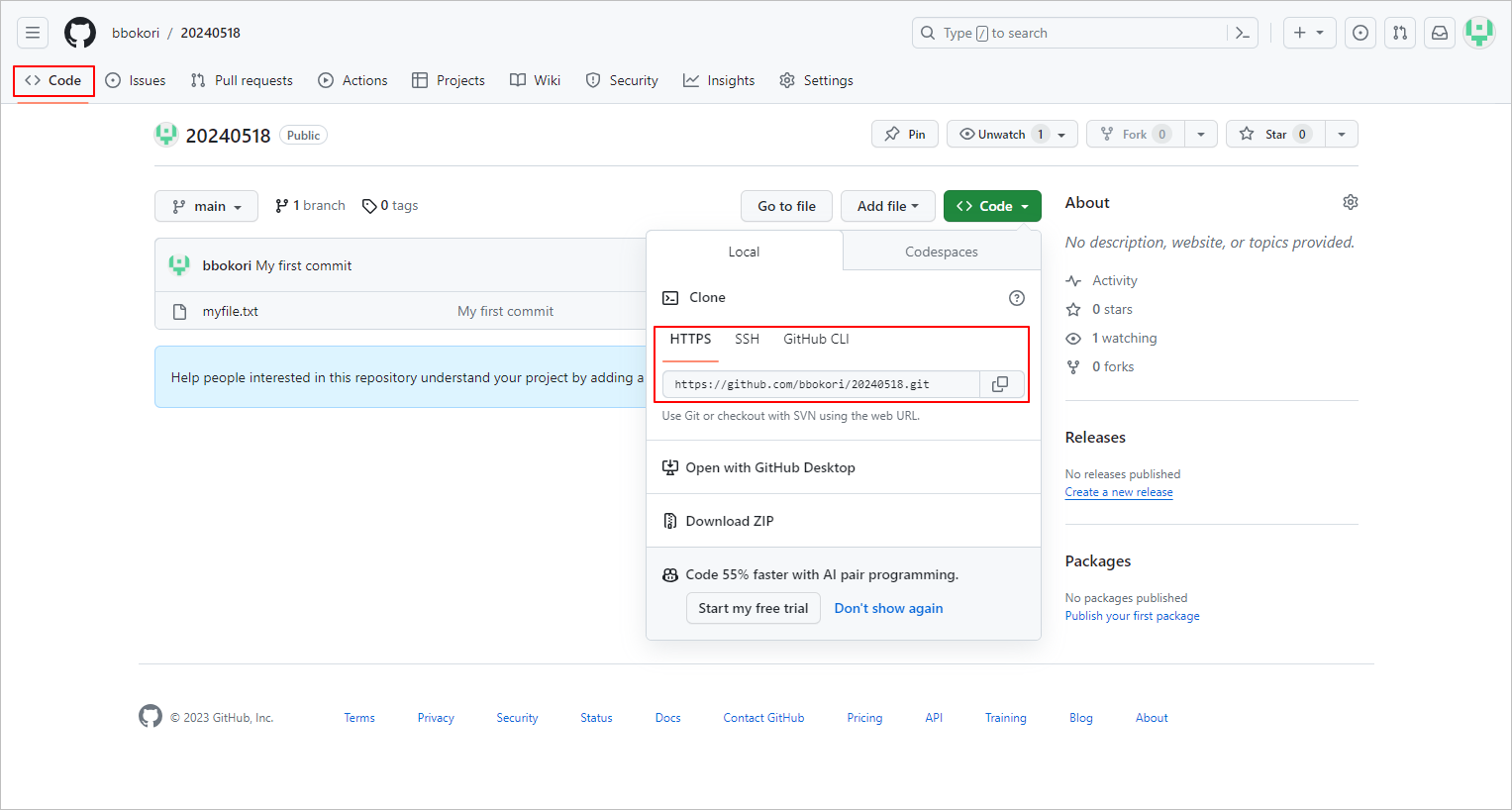Screen dimensions: 1512x810
Task: Open the Projects tab
Action: click(449, 80)
